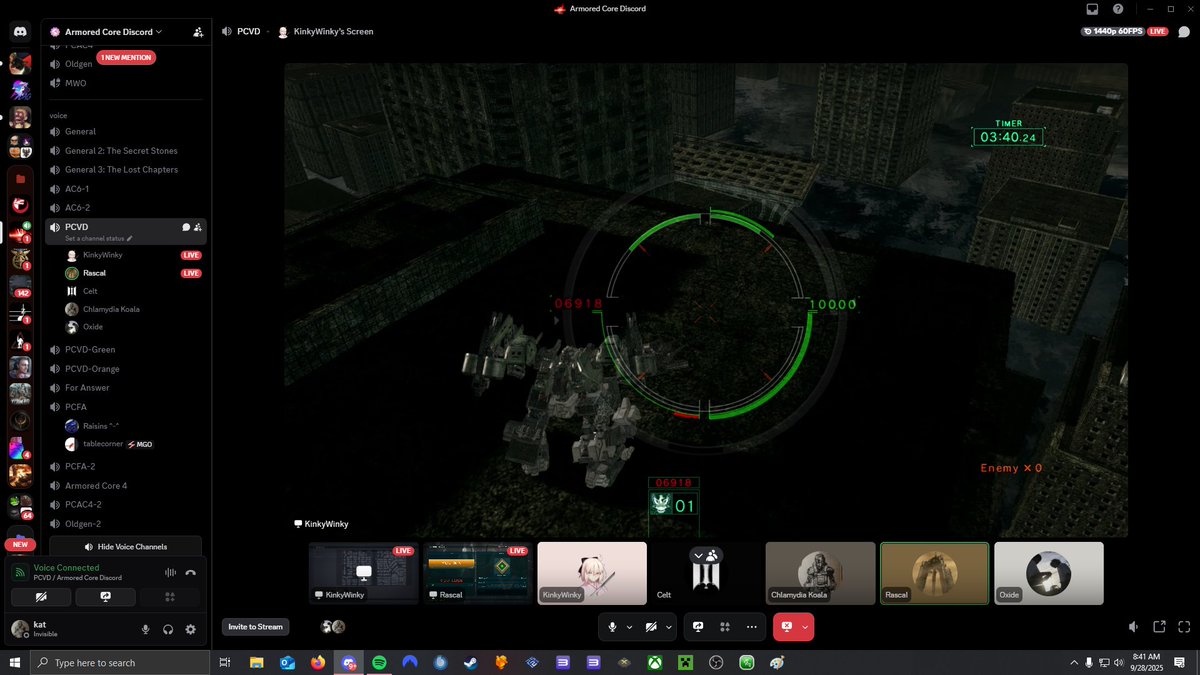Open camera options dropdown arrow
This screenshot has width=1200, height=675.
click(x=668, y=627)
